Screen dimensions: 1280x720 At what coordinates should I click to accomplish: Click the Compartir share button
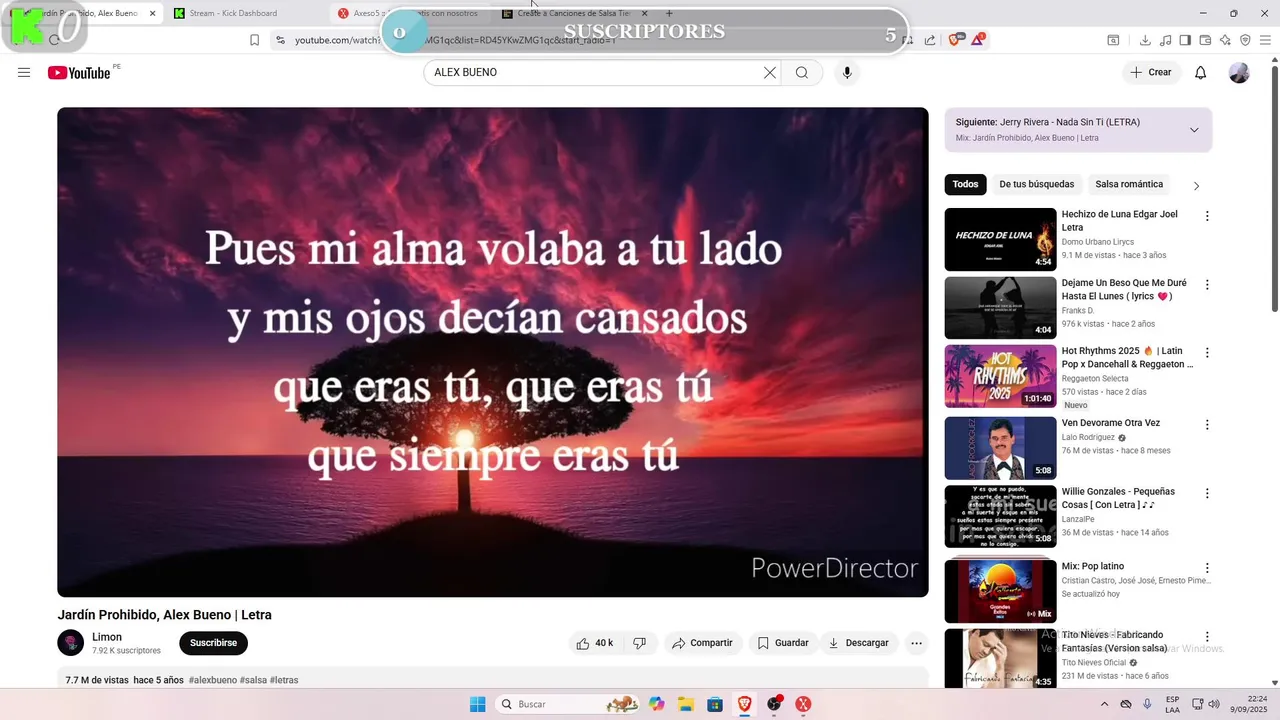(x=702, y=643)
